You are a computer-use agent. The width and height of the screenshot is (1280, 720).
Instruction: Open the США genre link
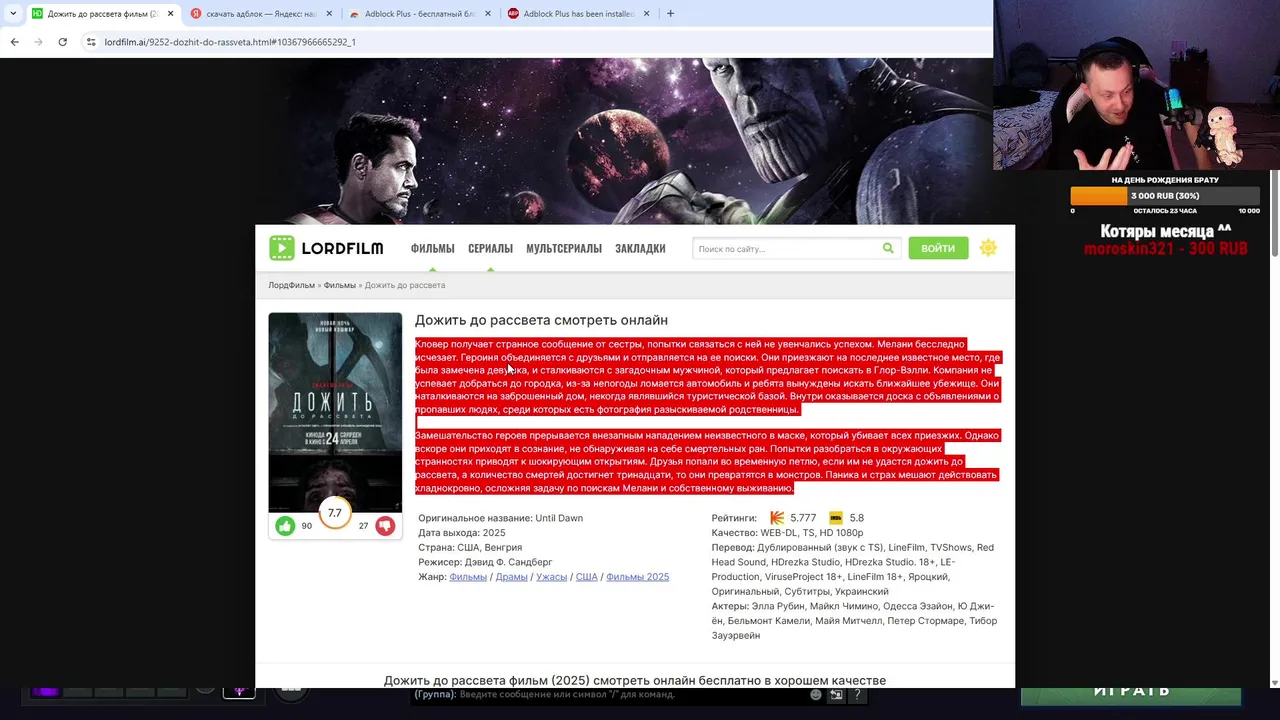[x=586, y=577]
